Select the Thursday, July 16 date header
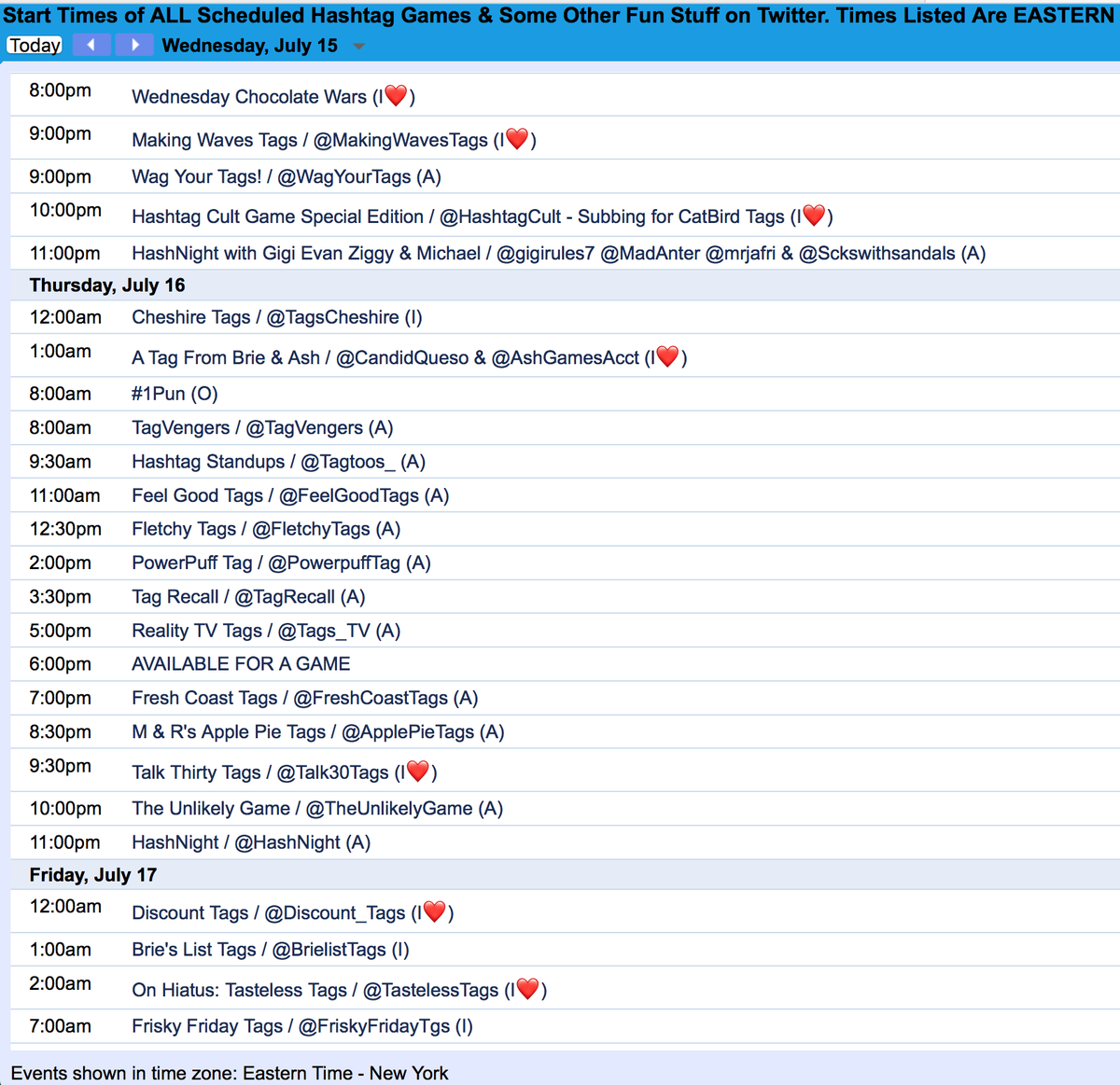The width and height of the screenshot is (1120, 1085). (107, 285)
